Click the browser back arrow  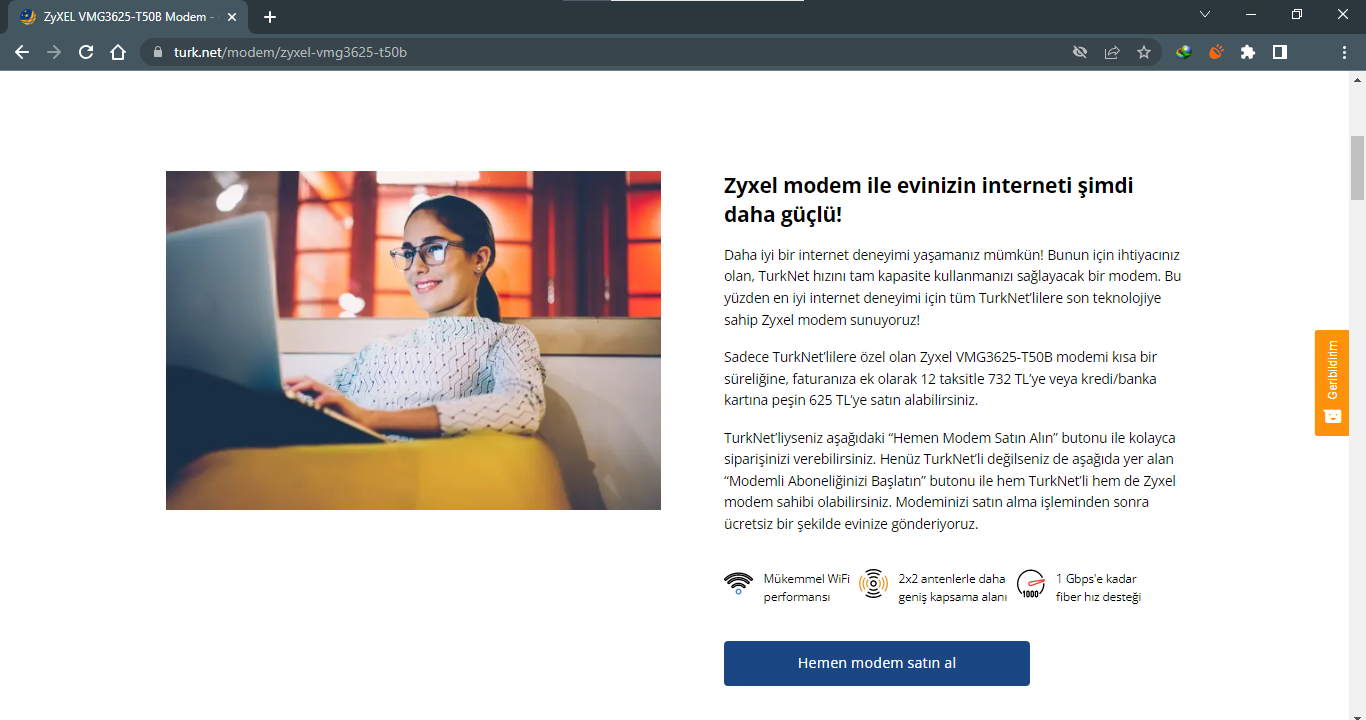tap(22, 52)
